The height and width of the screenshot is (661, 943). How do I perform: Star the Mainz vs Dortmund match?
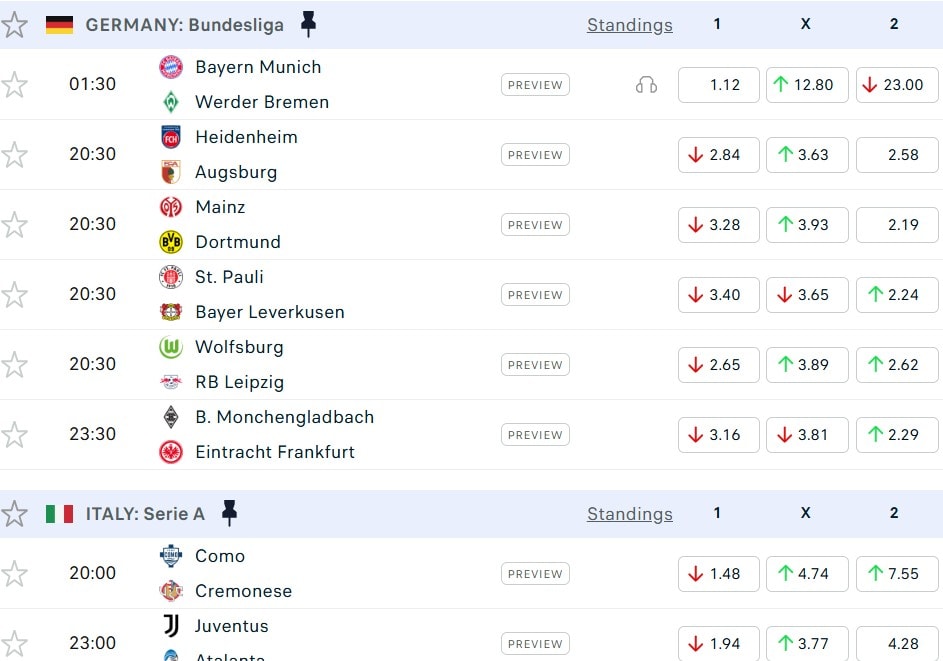[x=14, y=225]
